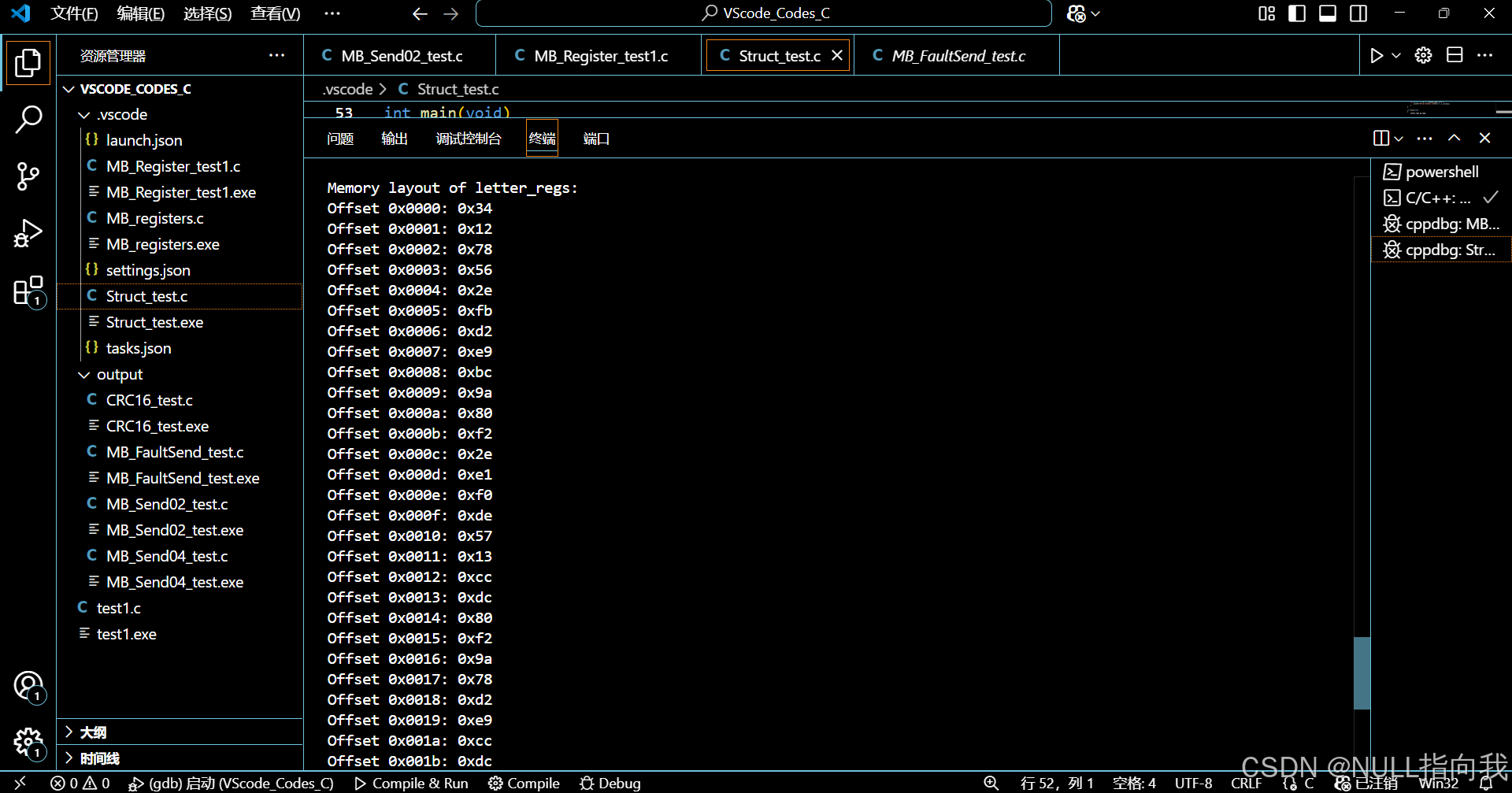Expand the 大纲 section
1512x793 pixels.
180,732
